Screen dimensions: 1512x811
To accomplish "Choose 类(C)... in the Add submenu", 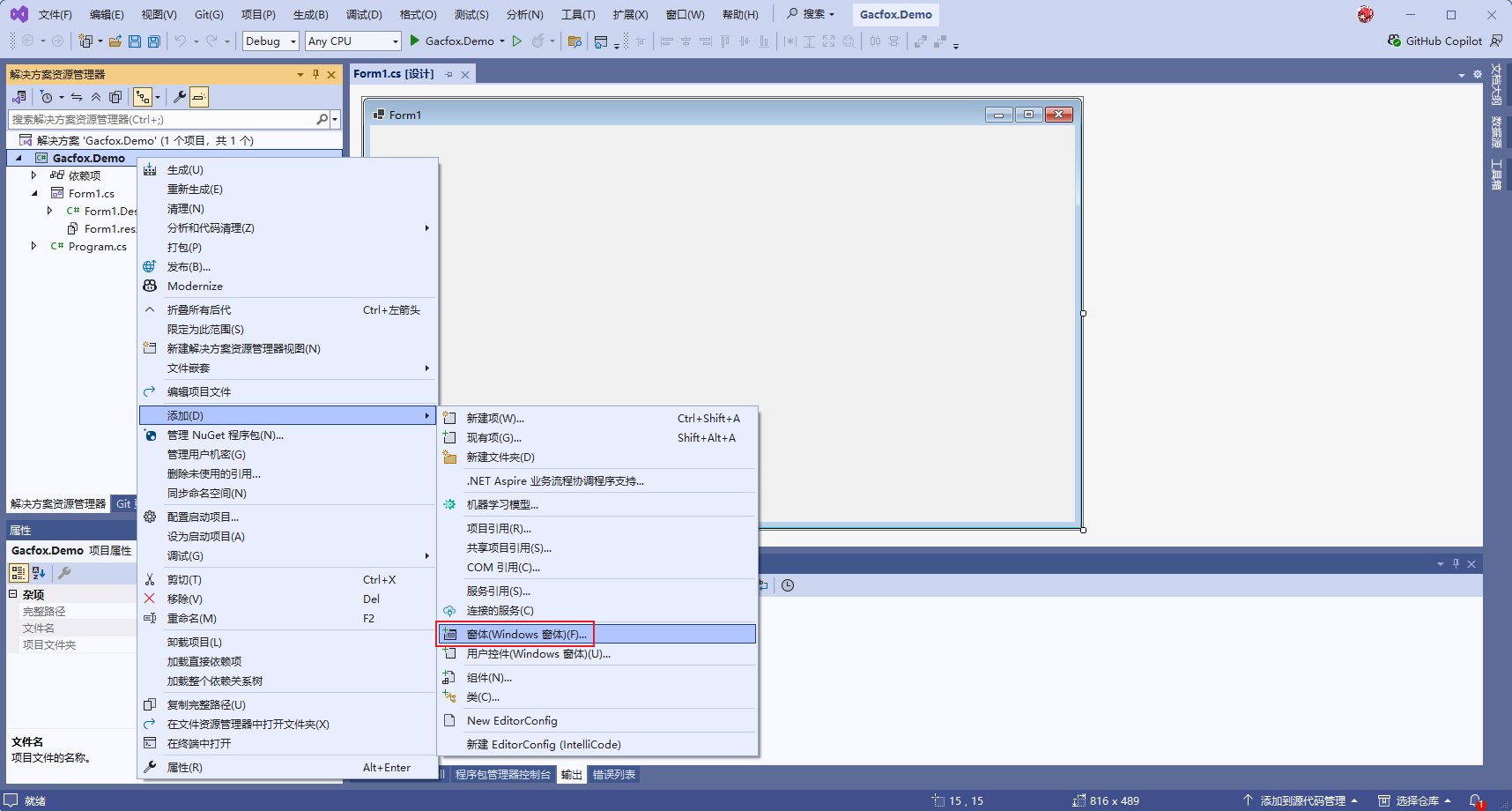I will [x=597, y=696].
